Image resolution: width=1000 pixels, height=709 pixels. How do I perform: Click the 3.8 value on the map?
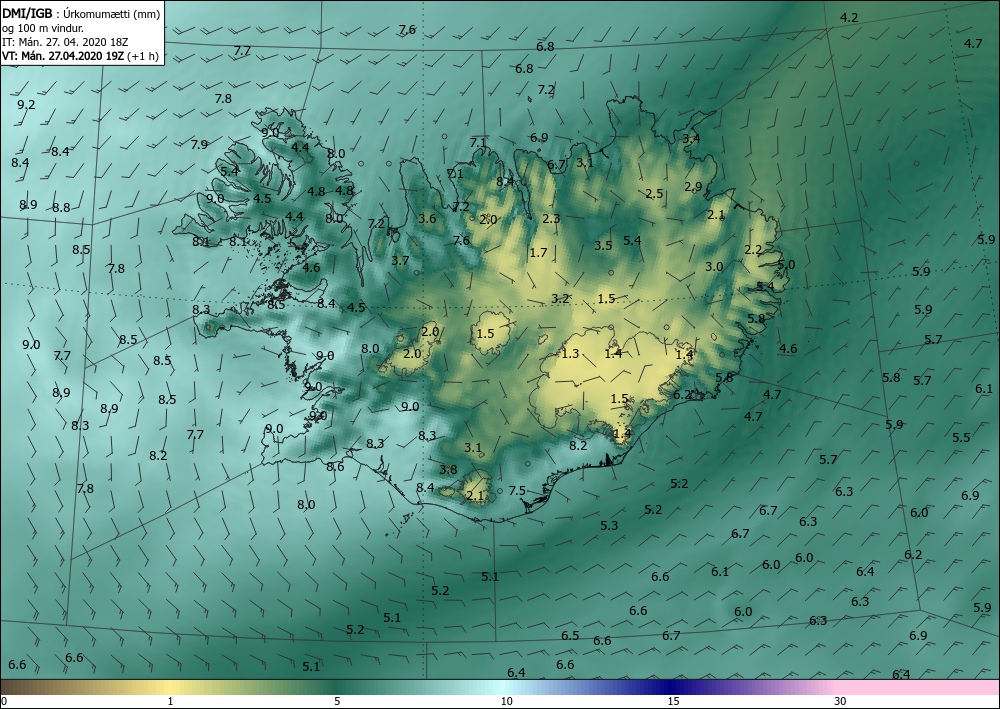[x=448, y=470]
